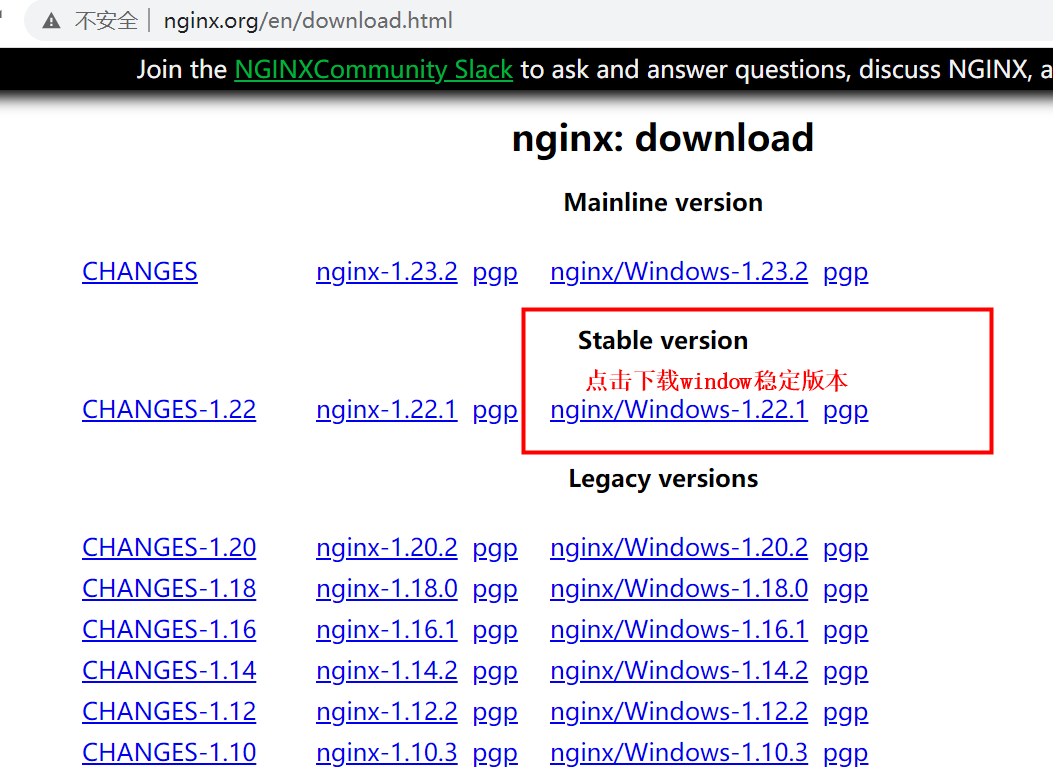Screen dimensions: 1053x772
Task: Open pgp signature for nginx-1.18.0
Action: [495, 590]
